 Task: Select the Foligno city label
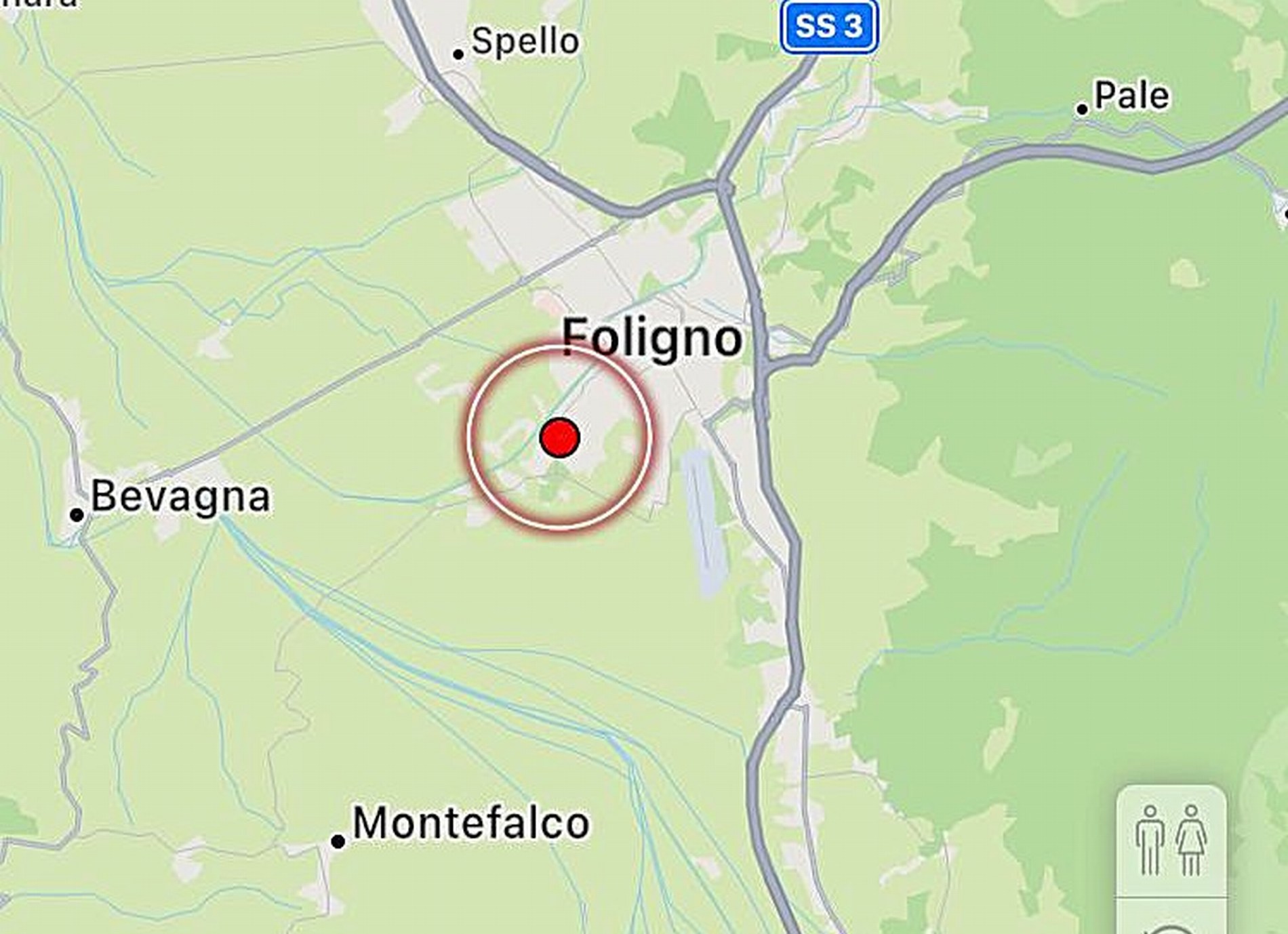tap(652, 338)
